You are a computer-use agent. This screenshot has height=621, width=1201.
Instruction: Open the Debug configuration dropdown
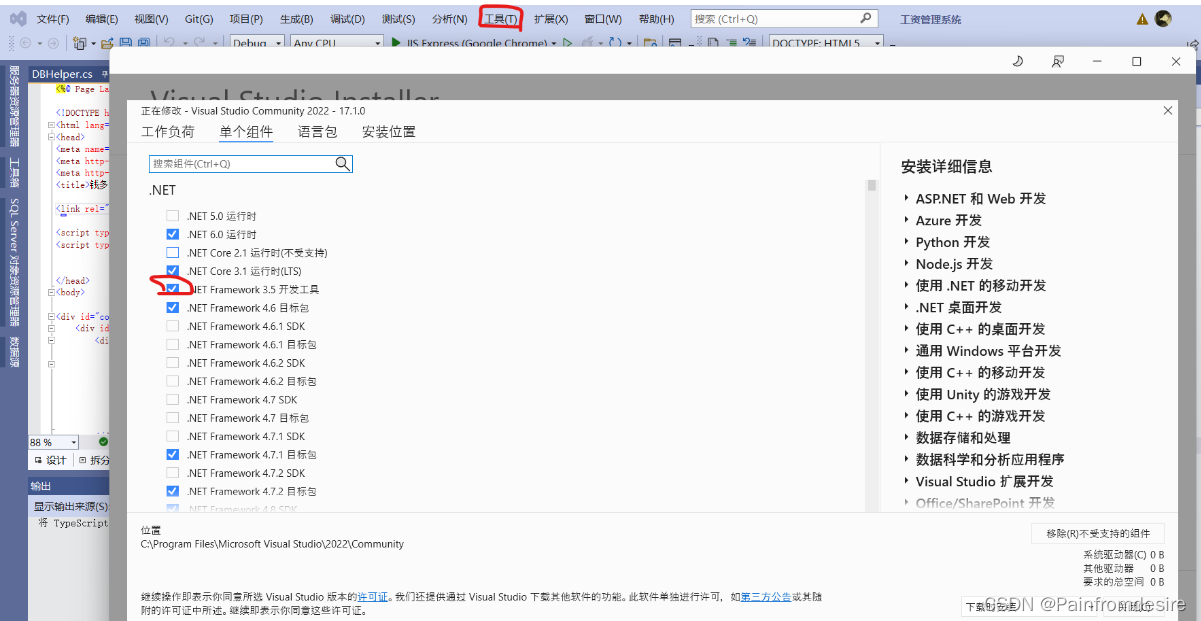coord(256,43)
